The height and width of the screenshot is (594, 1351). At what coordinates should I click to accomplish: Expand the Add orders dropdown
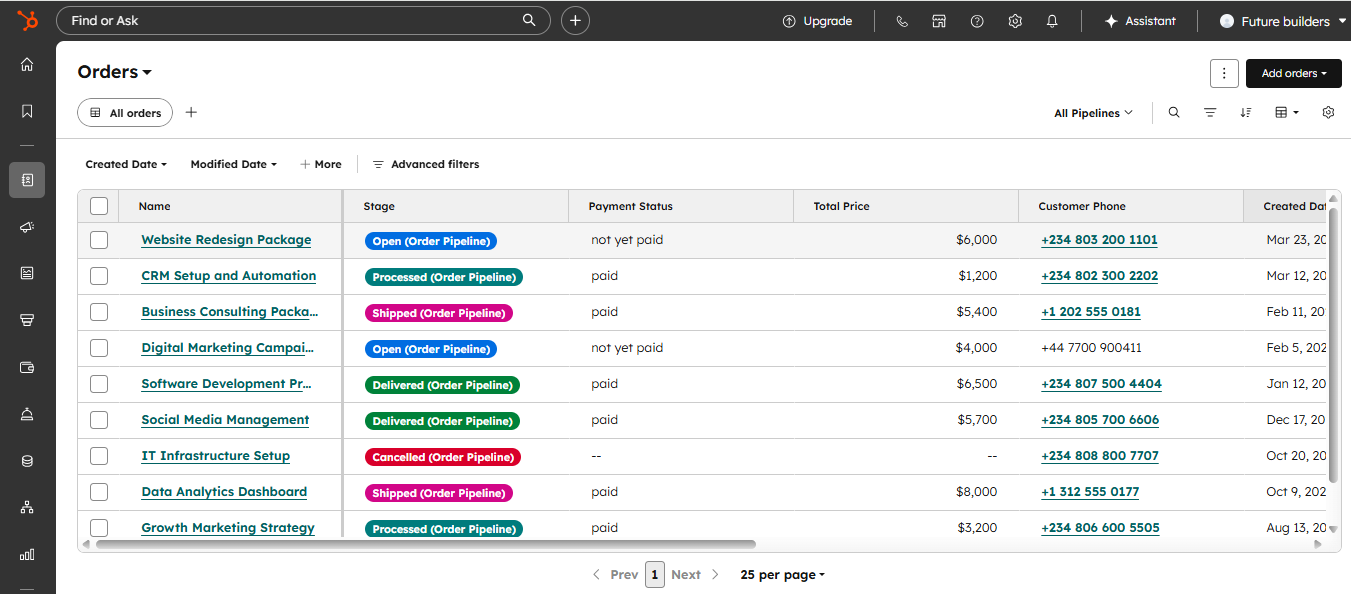(1294, 73)
